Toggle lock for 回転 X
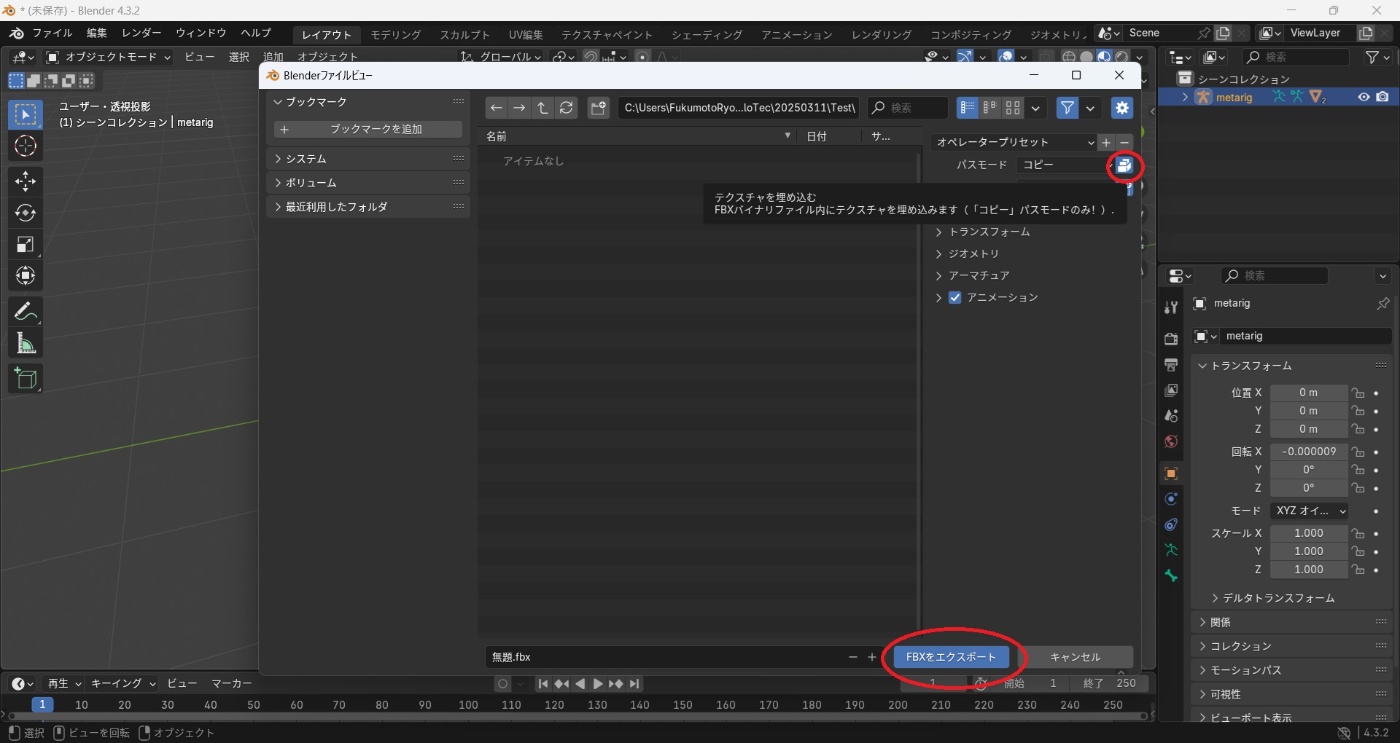Image resolution: width=1400 pixels, height=743 pixels. [x=1358, y=452]
